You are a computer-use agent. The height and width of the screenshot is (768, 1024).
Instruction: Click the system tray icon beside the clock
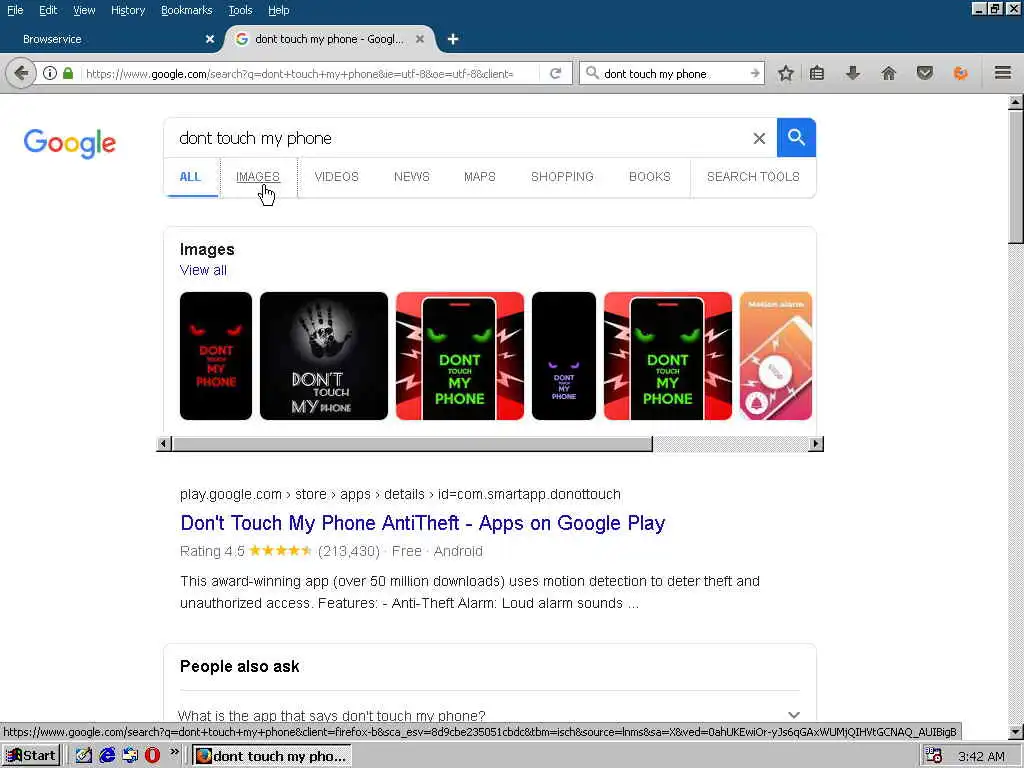tap(933, 756)
